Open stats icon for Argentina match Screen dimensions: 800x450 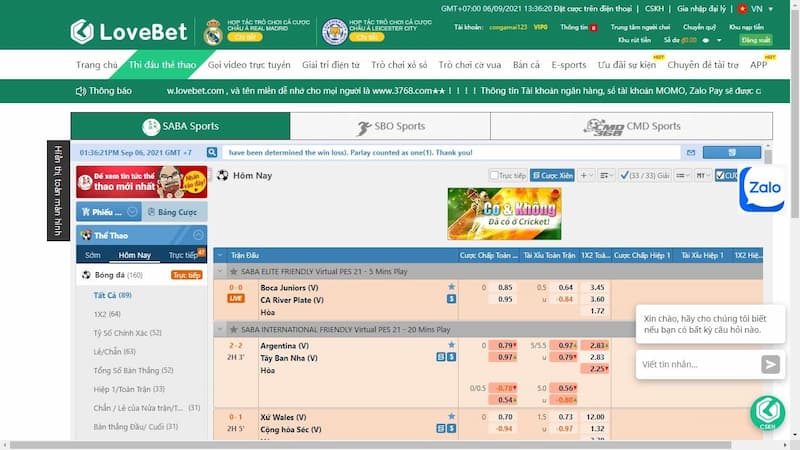[x=441, y=357]
